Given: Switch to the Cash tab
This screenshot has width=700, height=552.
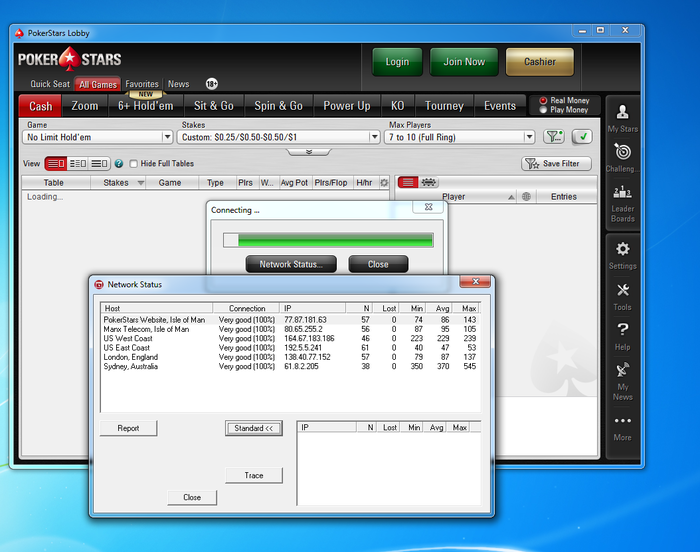Looking at the screenshot, I should click(x=41, y=106).
